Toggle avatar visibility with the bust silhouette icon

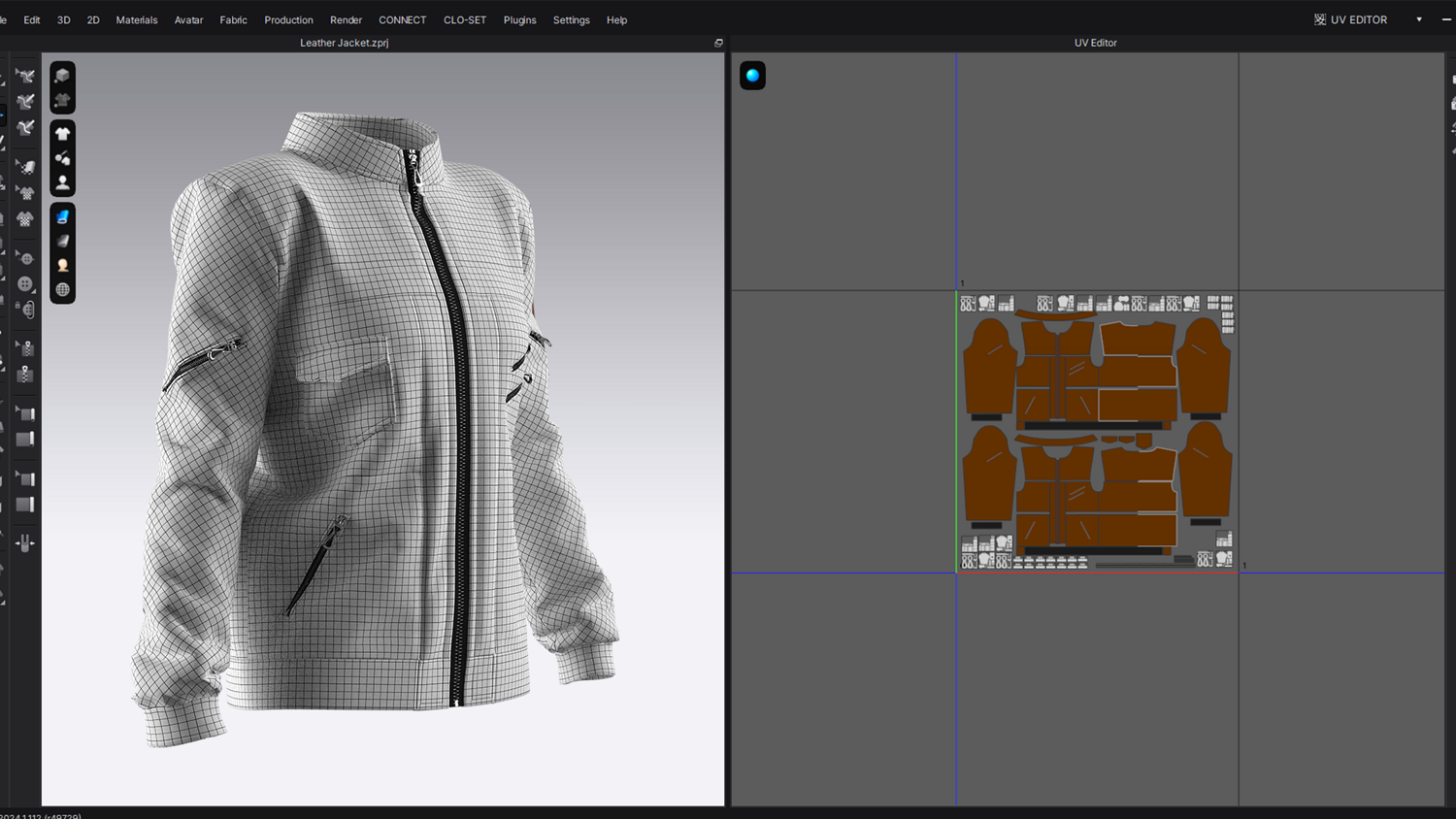63,182
